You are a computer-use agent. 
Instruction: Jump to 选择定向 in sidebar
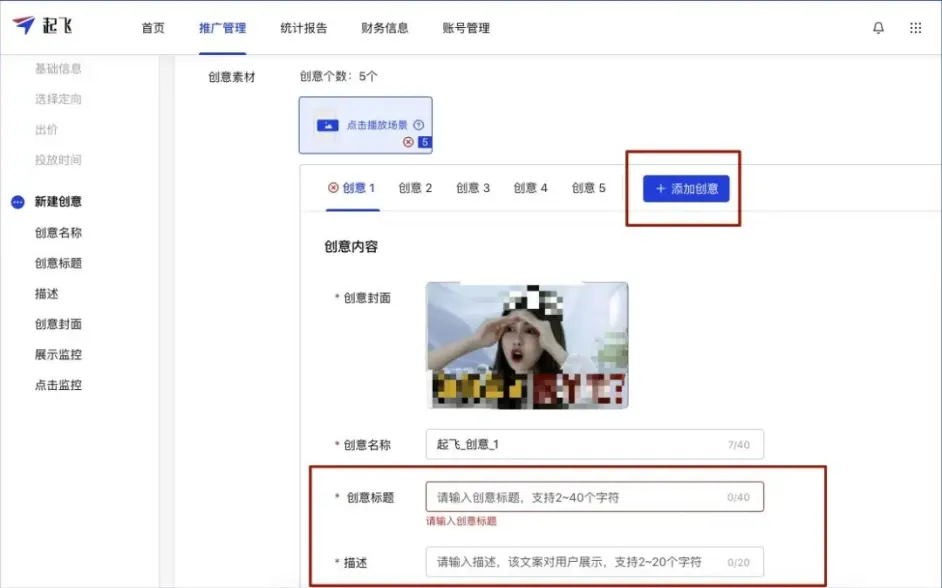(58, 99)
